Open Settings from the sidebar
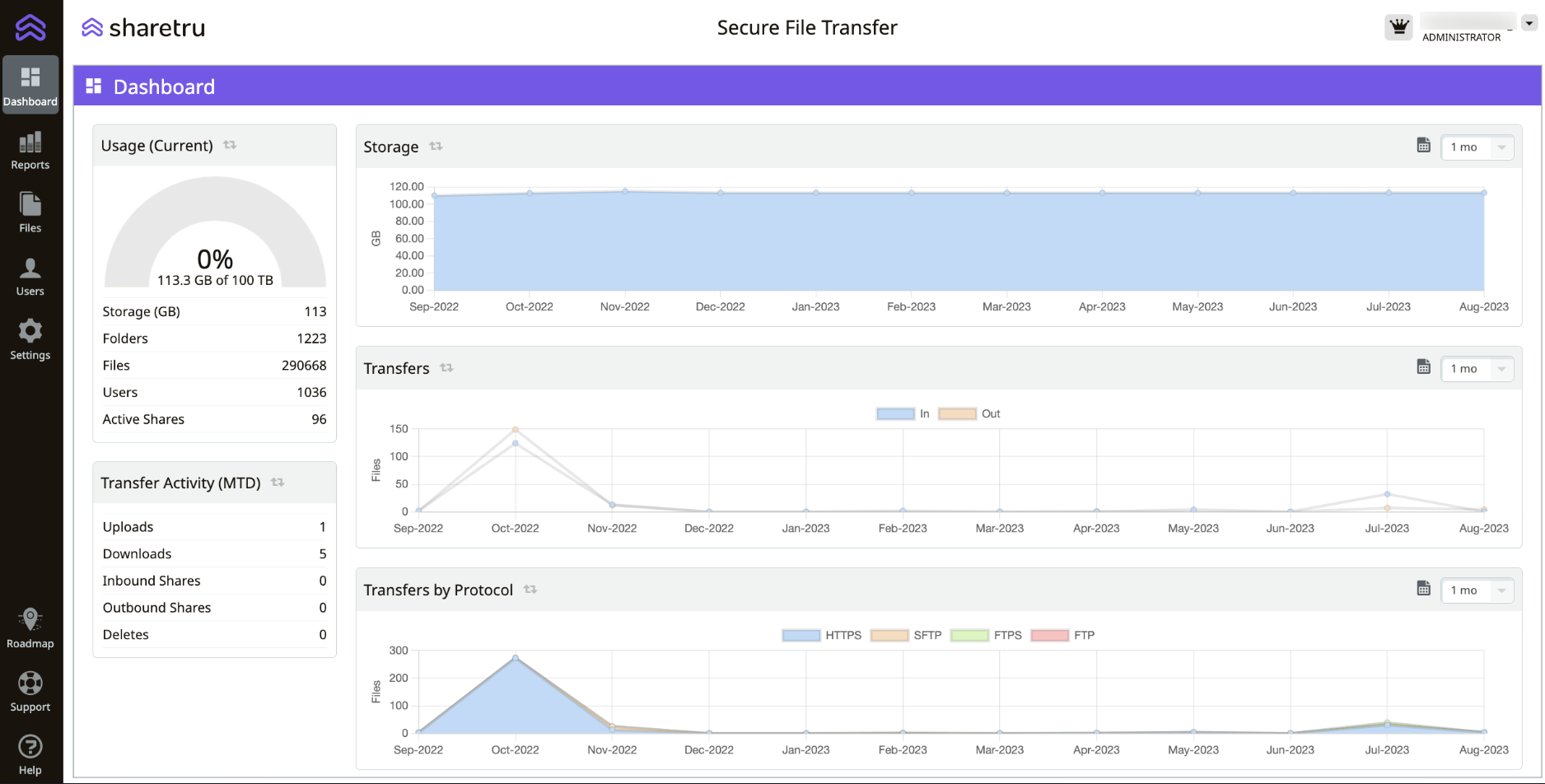The image size is (1545, 784). [30, 340]
